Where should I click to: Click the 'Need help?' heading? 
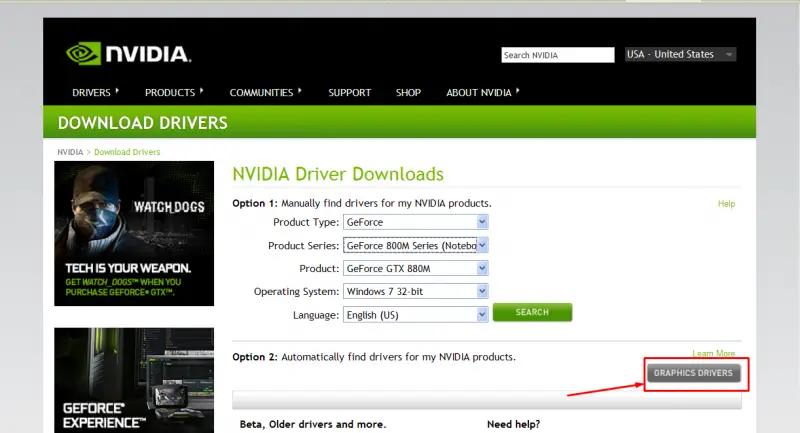pos(513,424)
